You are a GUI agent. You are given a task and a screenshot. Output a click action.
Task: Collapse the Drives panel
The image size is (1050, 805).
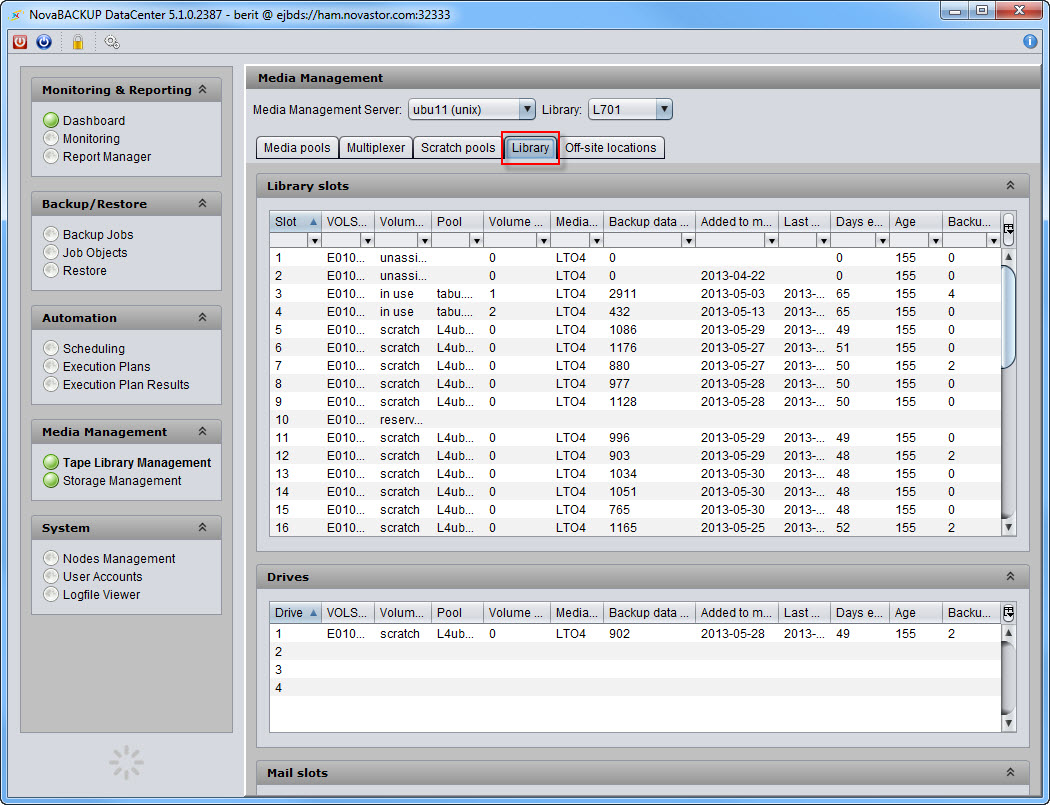click(x=1010, y=576)
